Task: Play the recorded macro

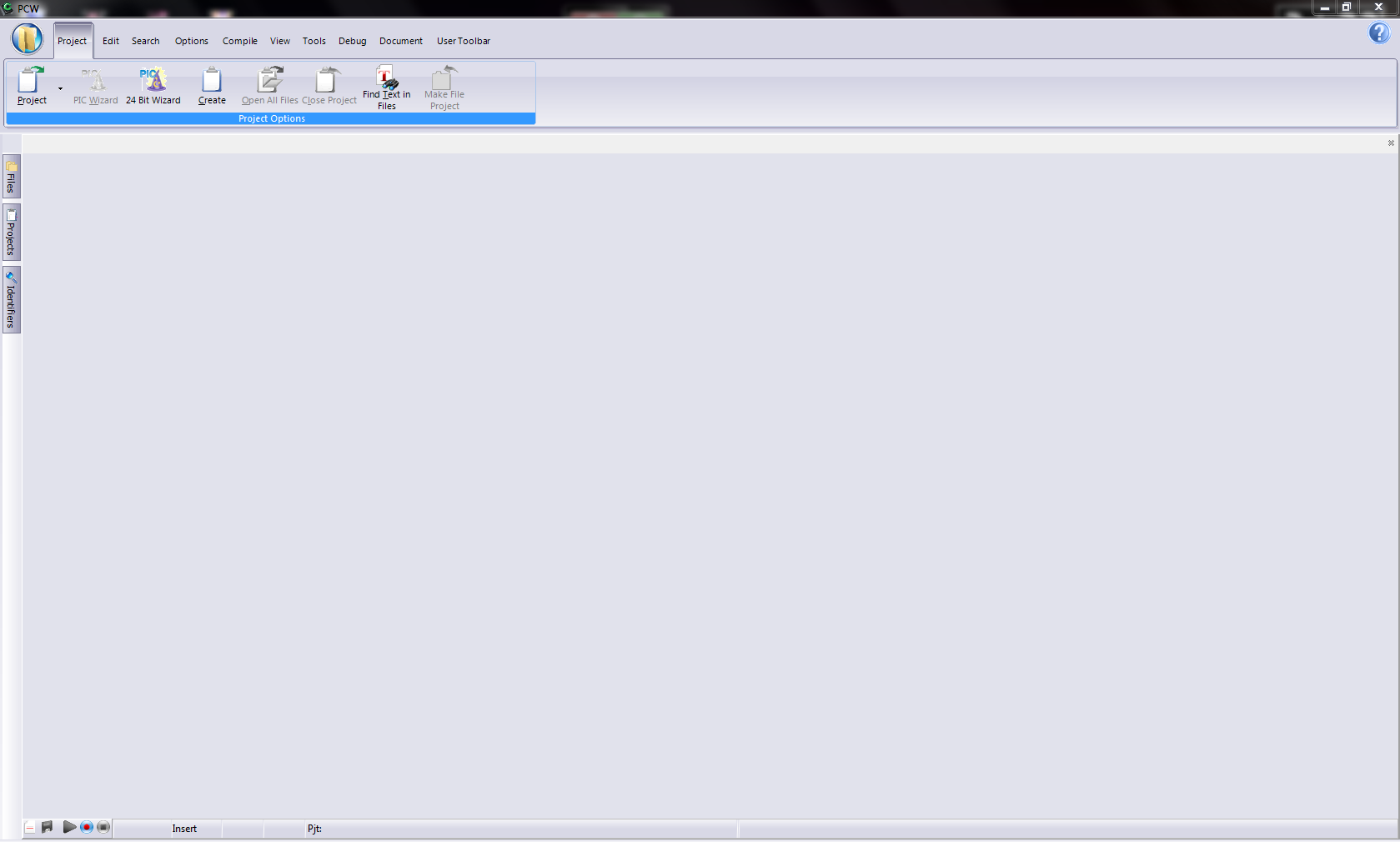Action: pos(69,827)
